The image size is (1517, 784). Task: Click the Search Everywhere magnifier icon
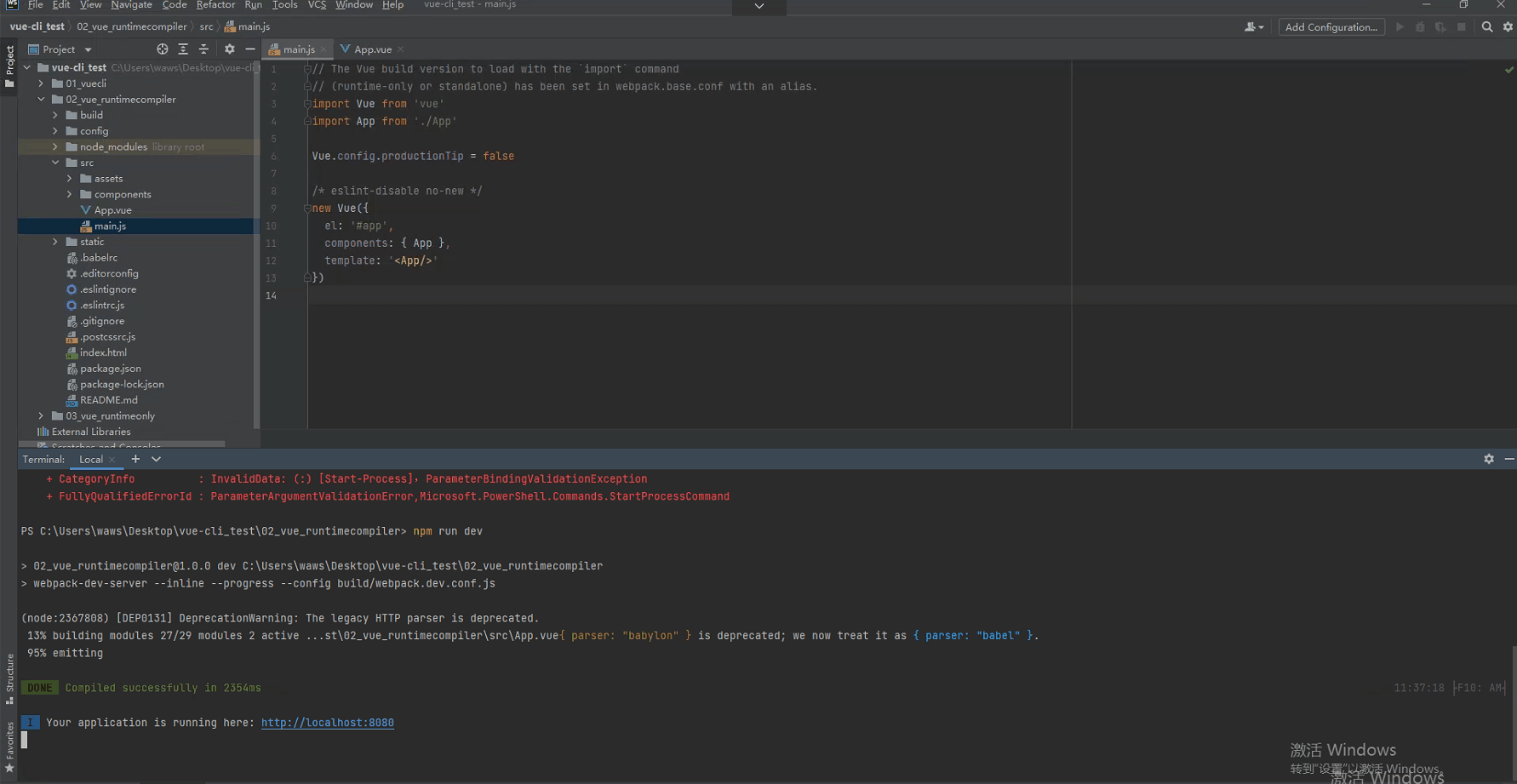(x=1486, y=27)
